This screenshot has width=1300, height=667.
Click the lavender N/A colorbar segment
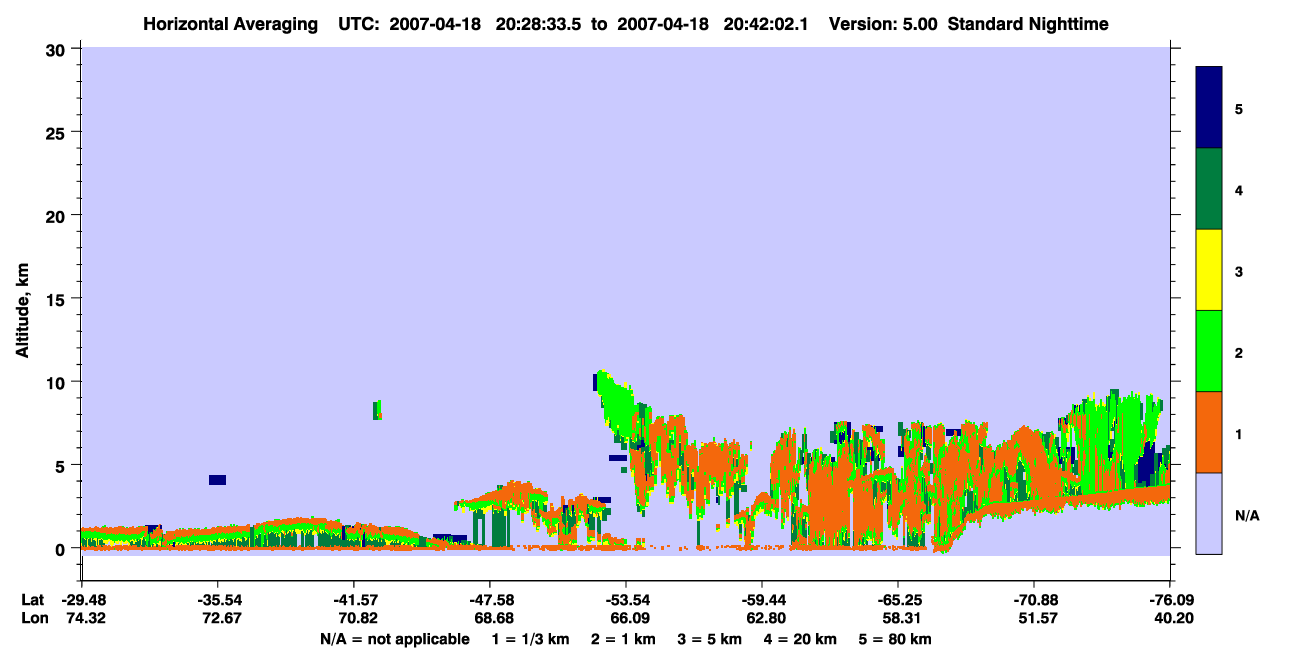pyautogui.click(x=1209, y=513)
